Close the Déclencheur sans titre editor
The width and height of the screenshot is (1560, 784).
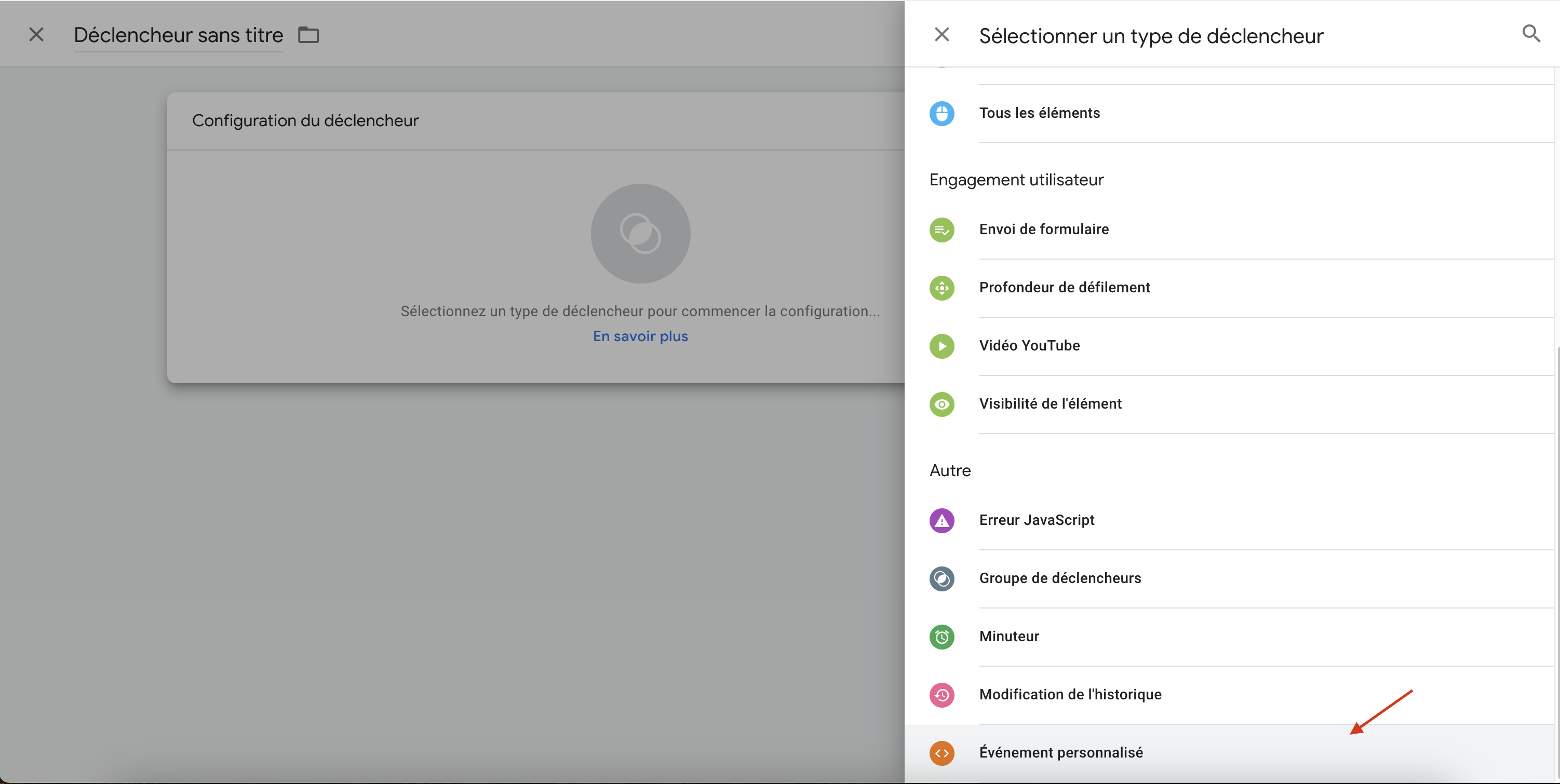[36, 34]
